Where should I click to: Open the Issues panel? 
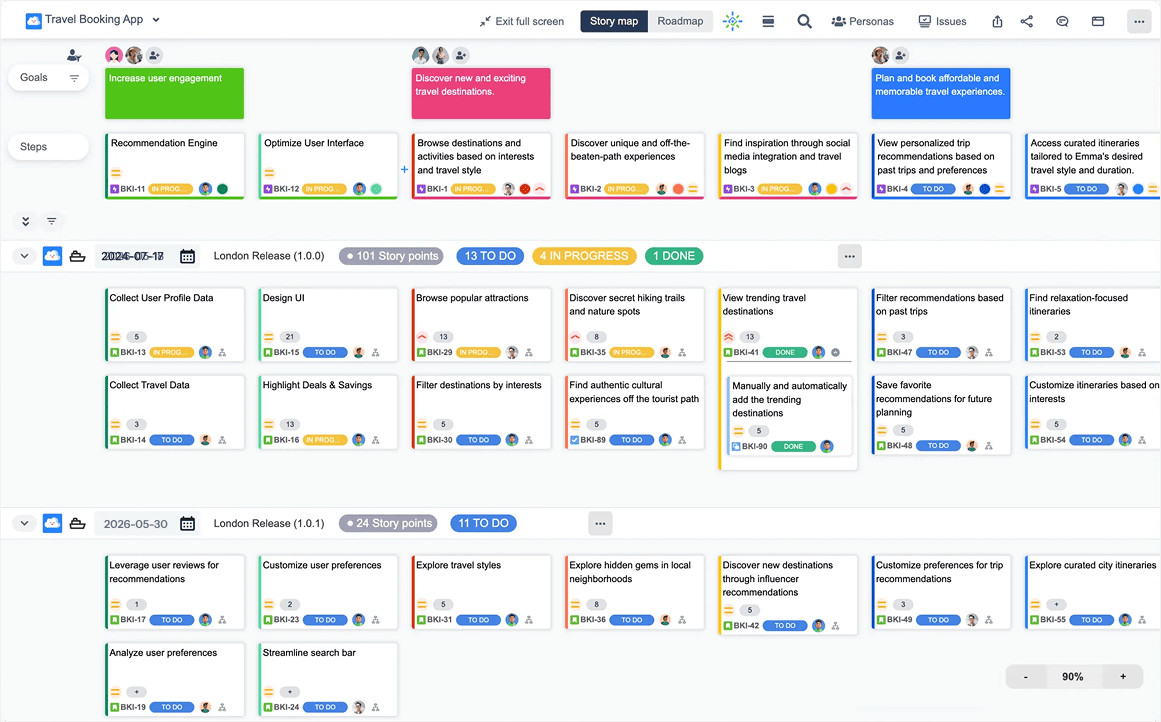tap(943, 21)
